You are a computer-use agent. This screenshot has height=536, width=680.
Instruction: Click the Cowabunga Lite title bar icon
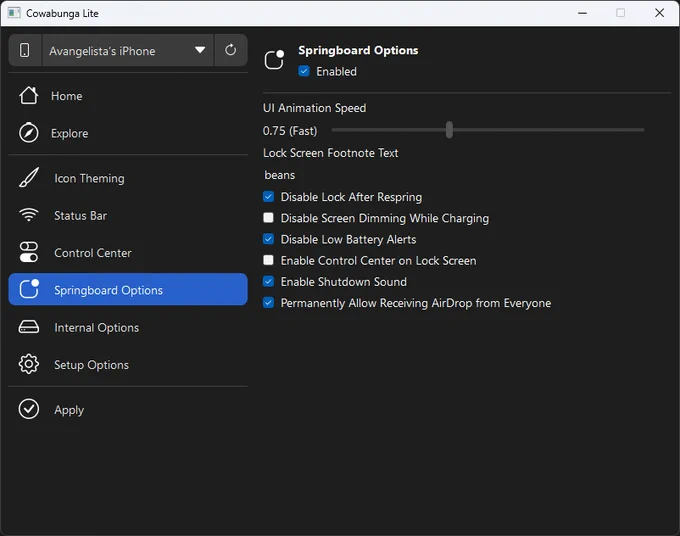(14, 13)
